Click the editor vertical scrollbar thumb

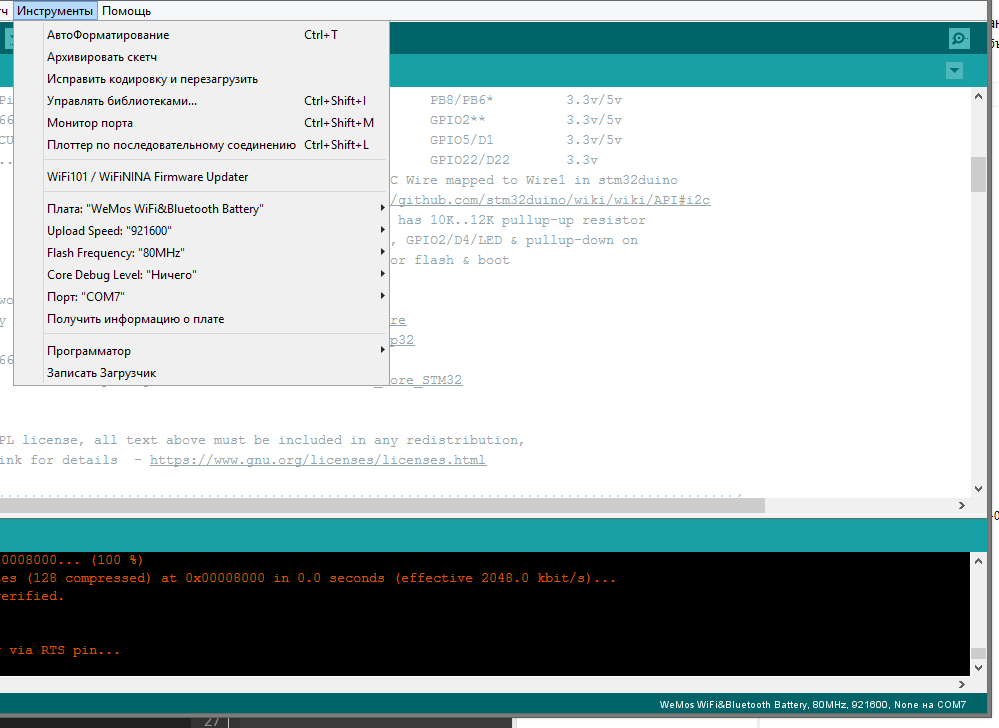point(979,174)
